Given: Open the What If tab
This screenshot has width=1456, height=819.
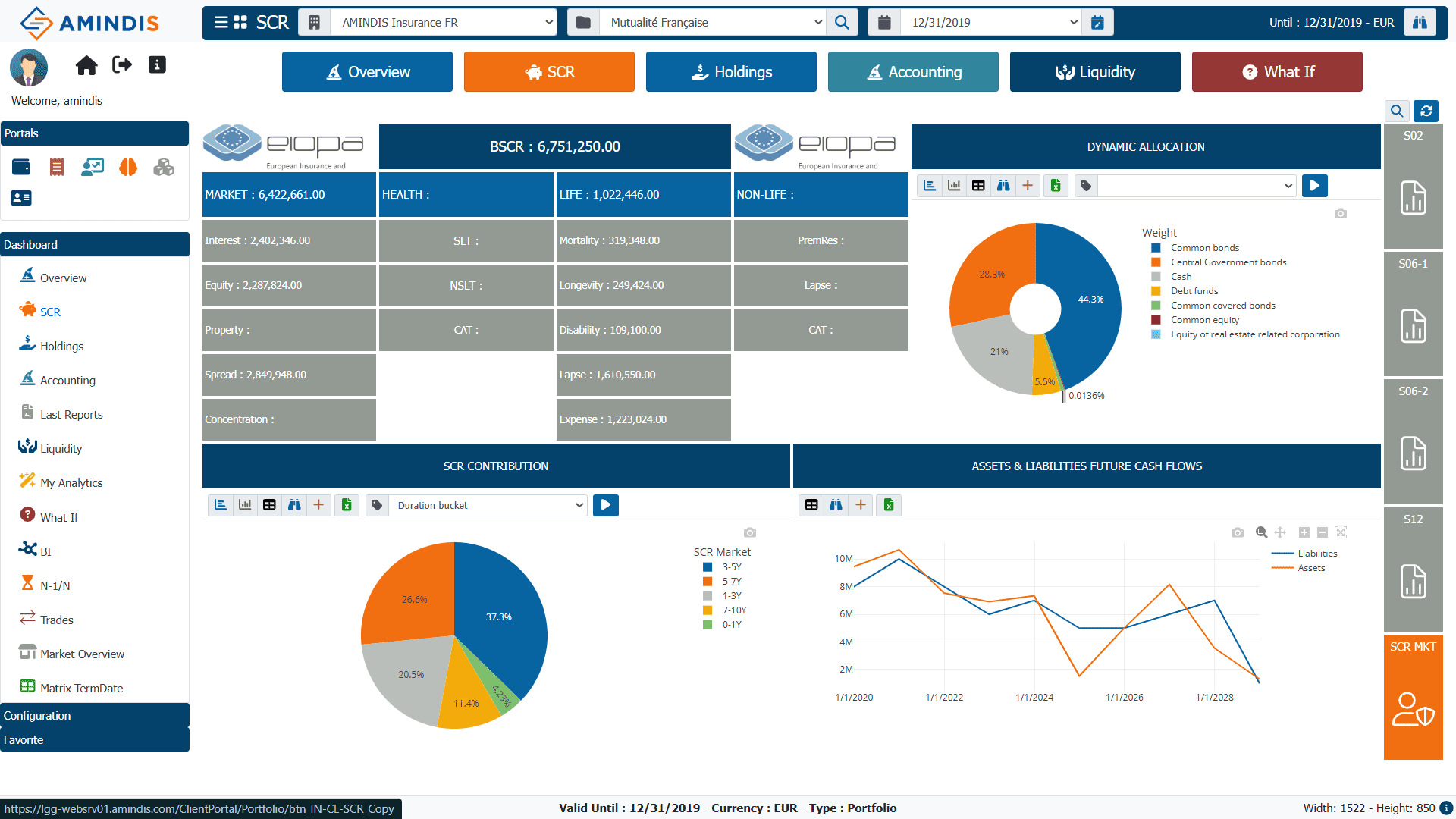Looking at the screenshot, I should click(1277, 72).
